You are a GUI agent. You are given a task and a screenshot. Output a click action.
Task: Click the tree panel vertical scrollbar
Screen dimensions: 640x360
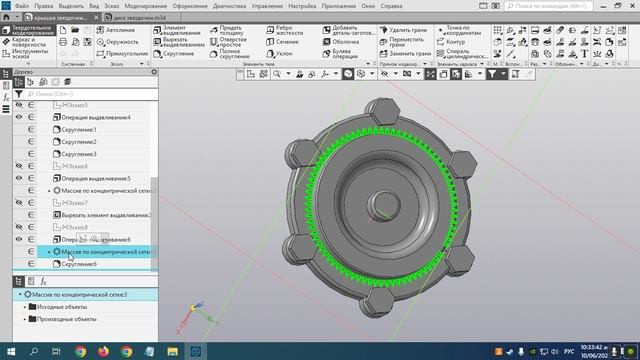[x=154, y=224]
